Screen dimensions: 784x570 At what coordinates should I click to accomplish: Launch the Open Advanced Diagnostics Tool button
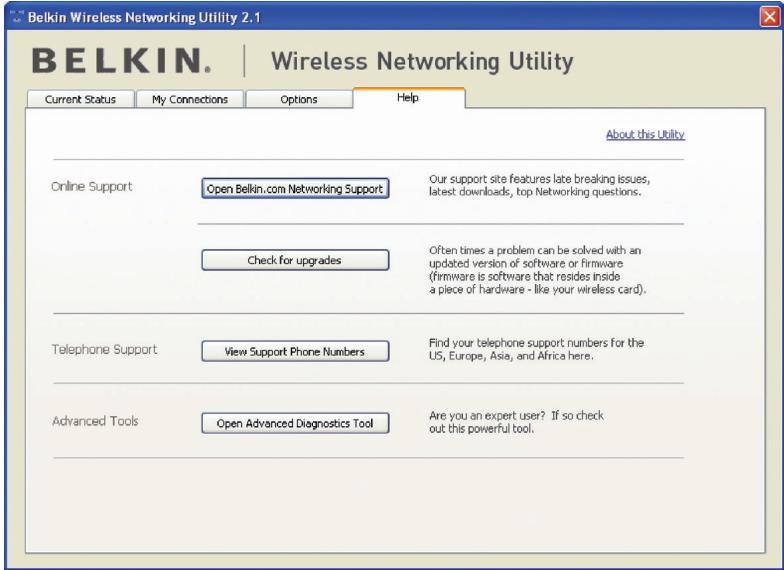click(295, 423)
